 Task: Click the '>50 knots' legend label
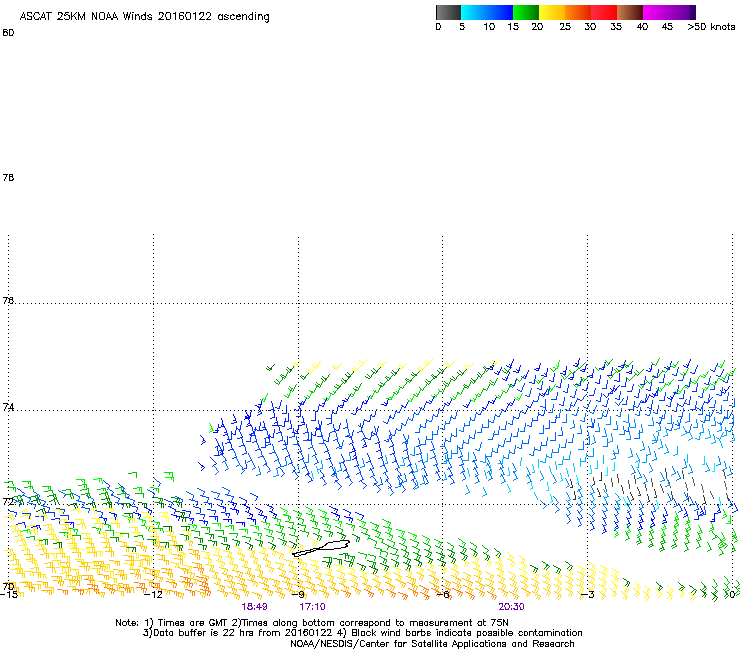tap(711, 27)
